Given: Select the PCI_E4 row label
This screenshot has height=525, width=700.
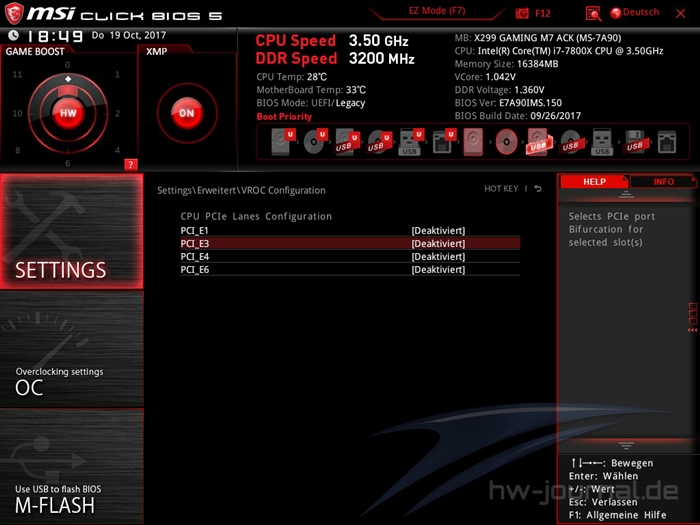Looking at the screenshot, I should [195, 257].
